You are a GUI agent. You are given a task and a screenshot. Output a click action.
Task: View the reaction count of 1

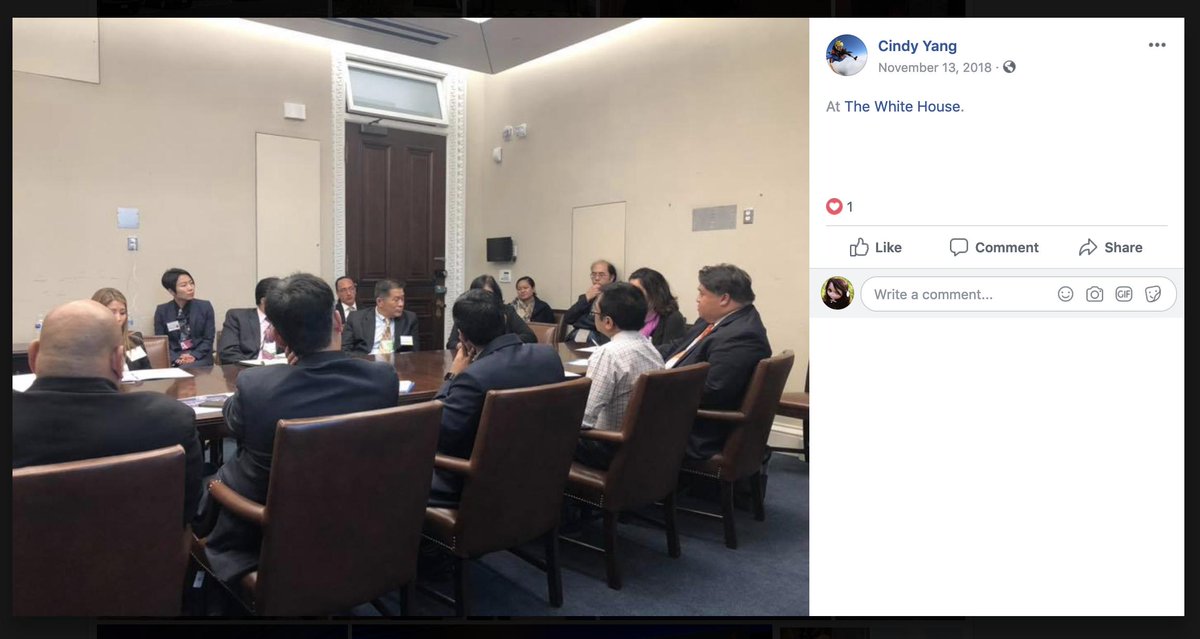[x=850, y=207]
